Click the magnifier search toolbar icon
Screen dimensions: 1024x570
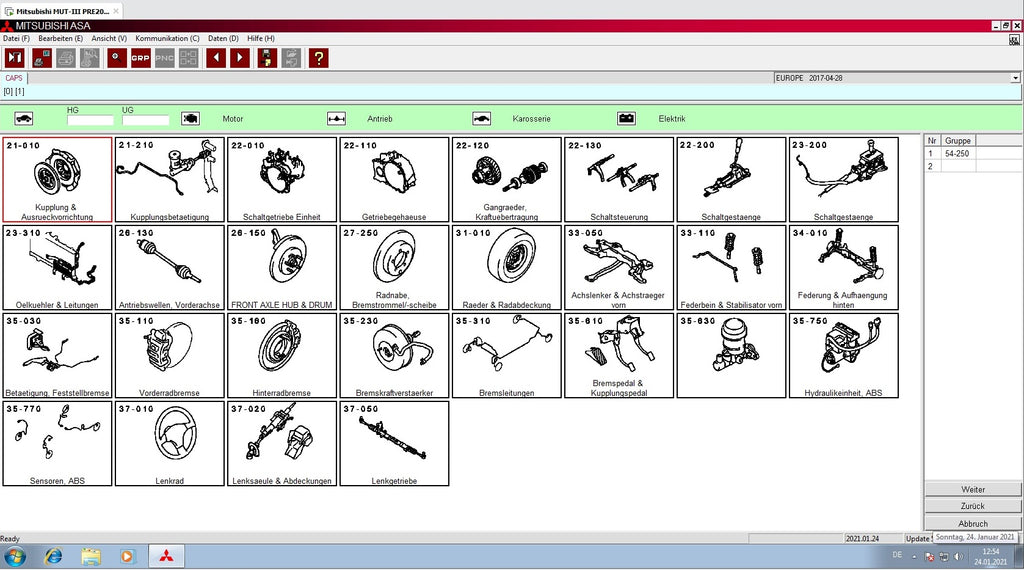(x=117, y=58)
